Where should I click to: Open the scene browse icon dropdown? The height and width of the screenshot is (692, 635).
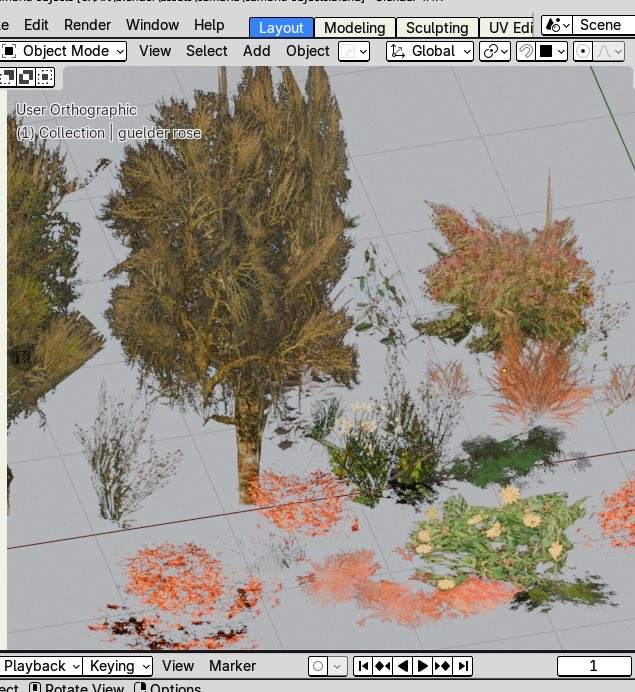click(x=557, y=25)
